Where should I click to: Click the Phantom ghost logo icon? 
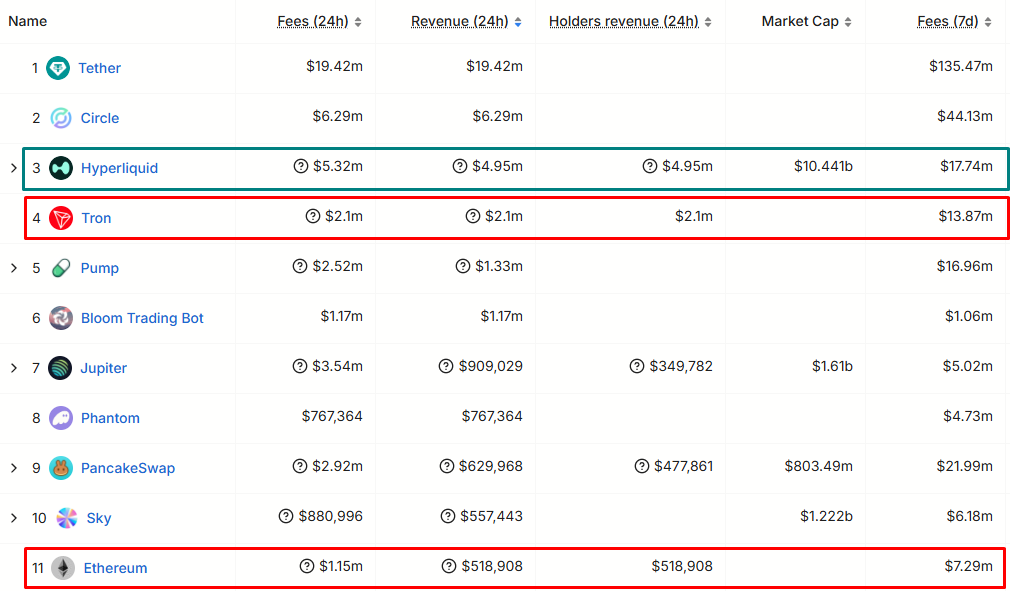click(x=61, y=418)
